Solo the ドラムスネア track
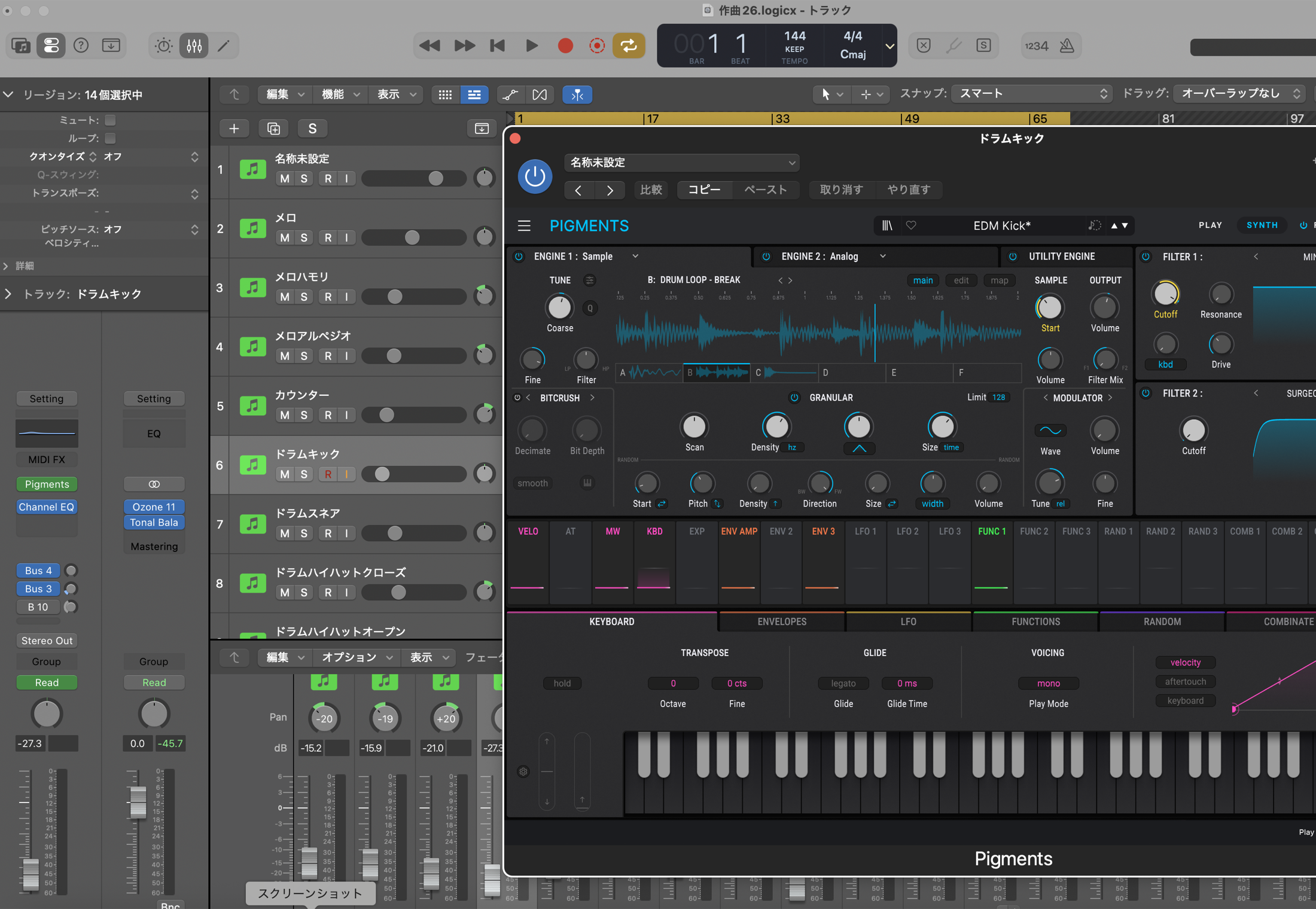This screenshot has height=909, width=1316. point(304,533)
